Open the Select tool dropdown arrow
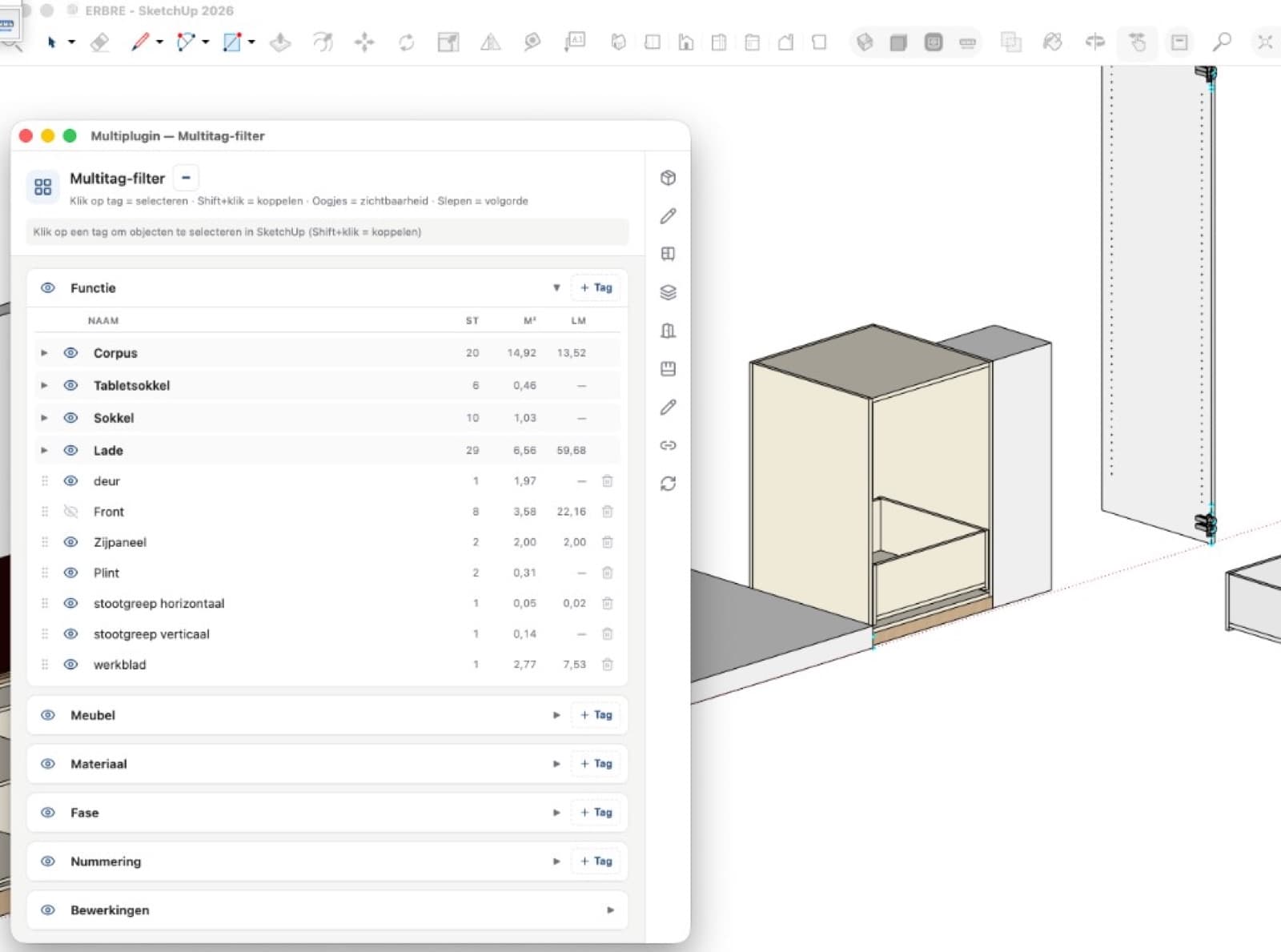The width and height of the screenshot is (1281, 952). point(71,42)
